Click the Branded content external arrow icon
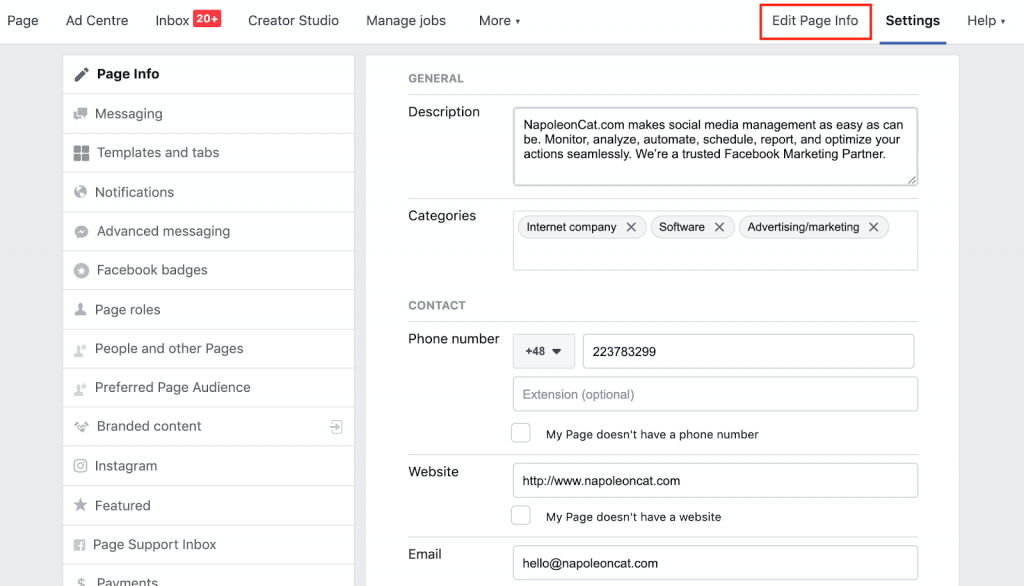 [336, 427]
